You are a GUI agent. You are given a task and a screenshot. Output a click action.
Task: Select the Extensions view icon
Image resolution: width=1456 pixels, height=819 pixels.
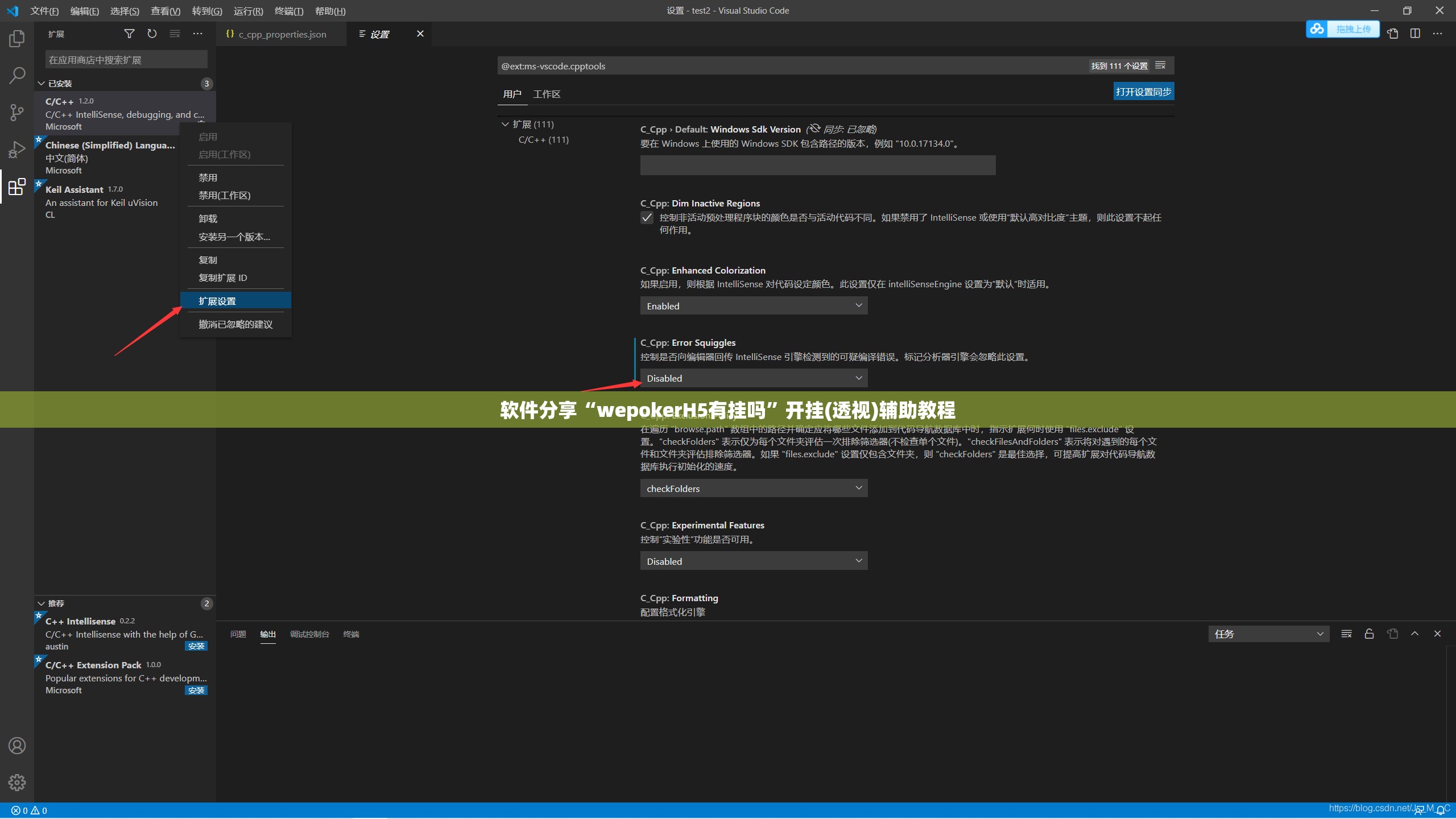coord(17,187)
